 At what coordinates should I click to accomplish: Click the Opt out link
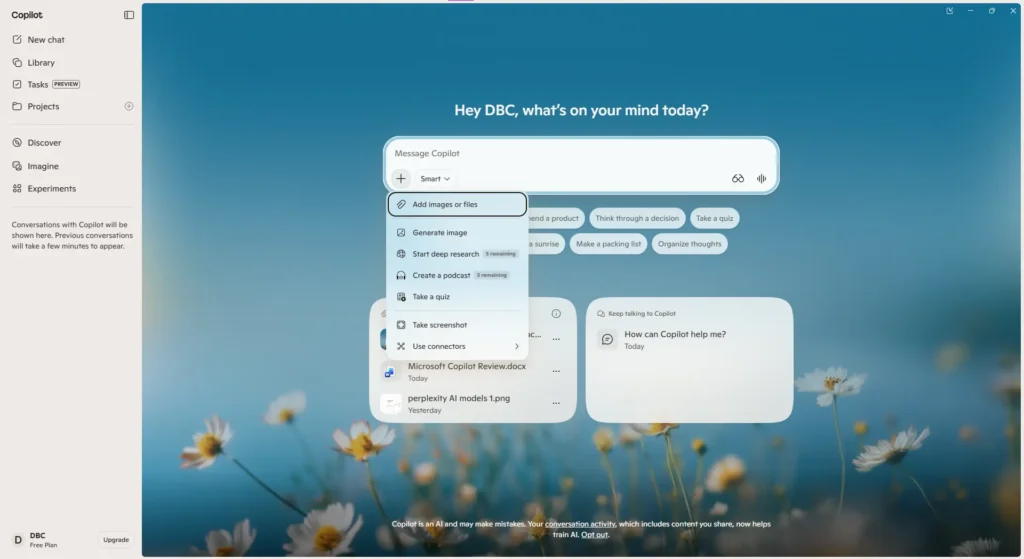click(x=594, y=535)
